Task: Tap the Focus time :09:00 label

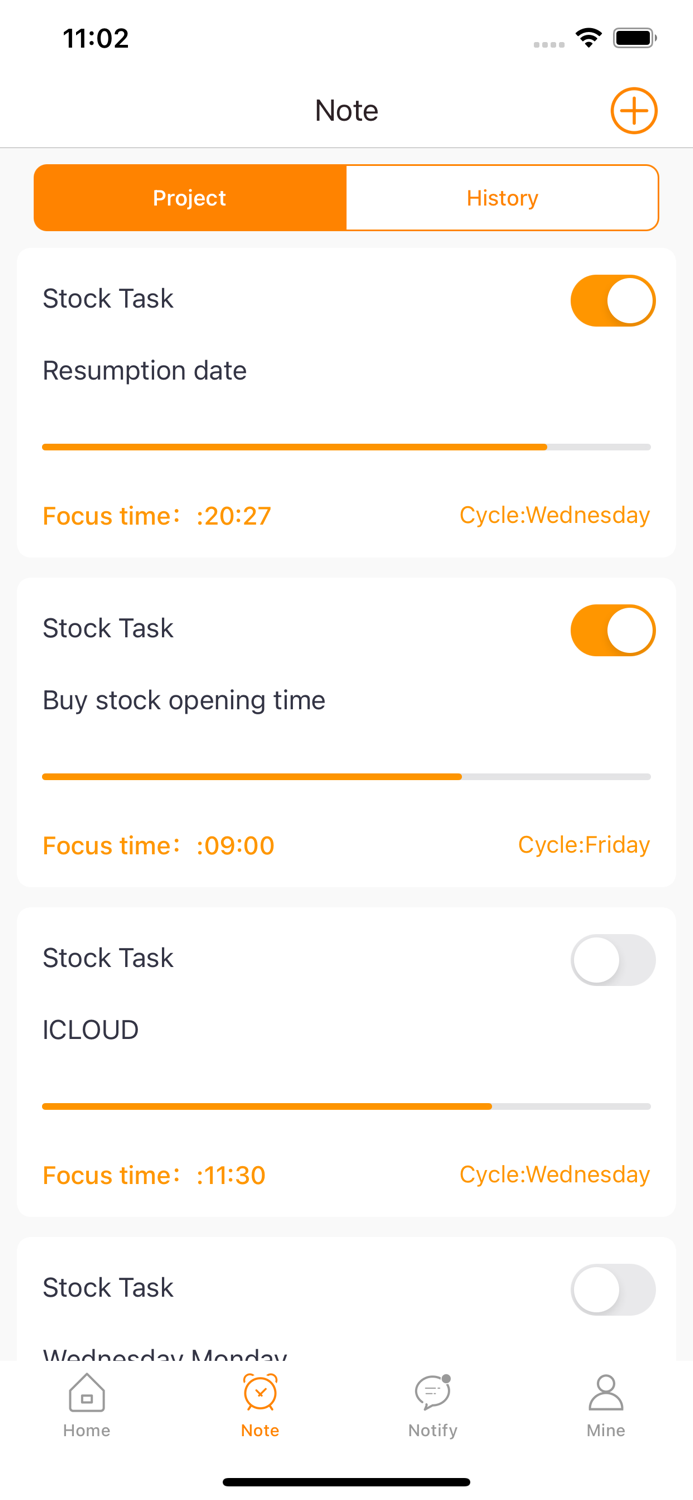Action: [158, 845]
